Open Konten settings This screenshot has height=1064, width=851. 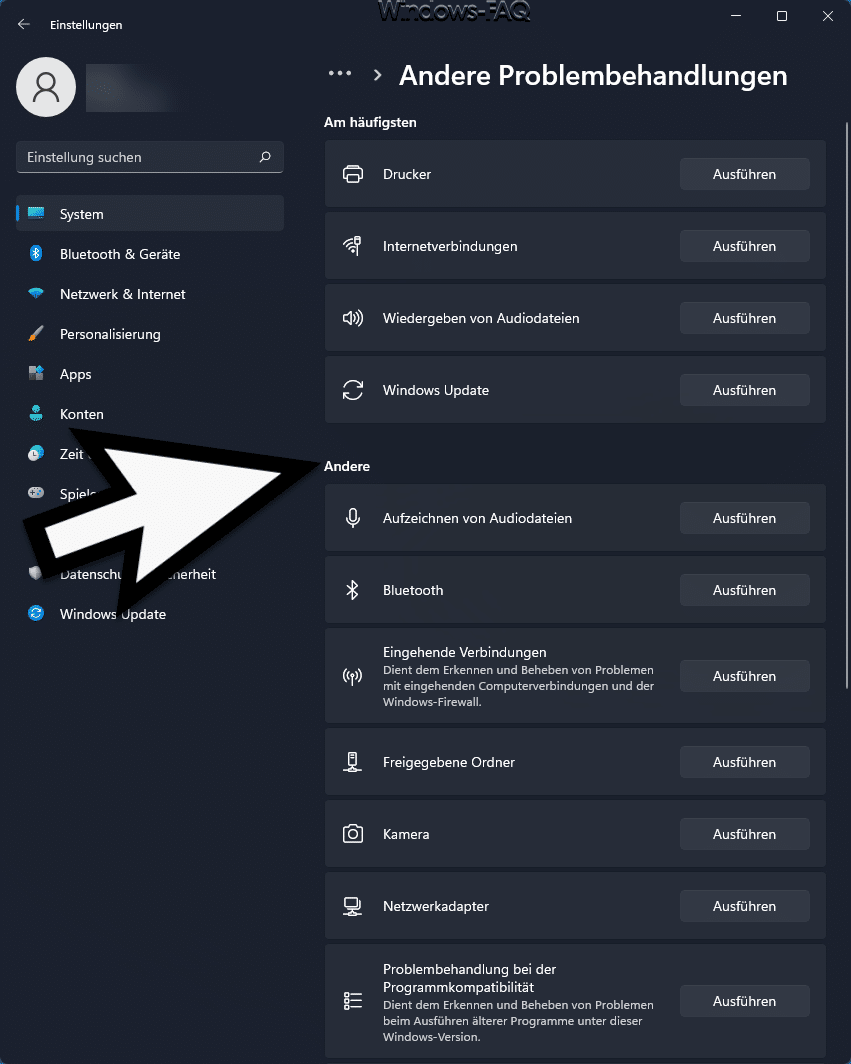click(149, 414)
